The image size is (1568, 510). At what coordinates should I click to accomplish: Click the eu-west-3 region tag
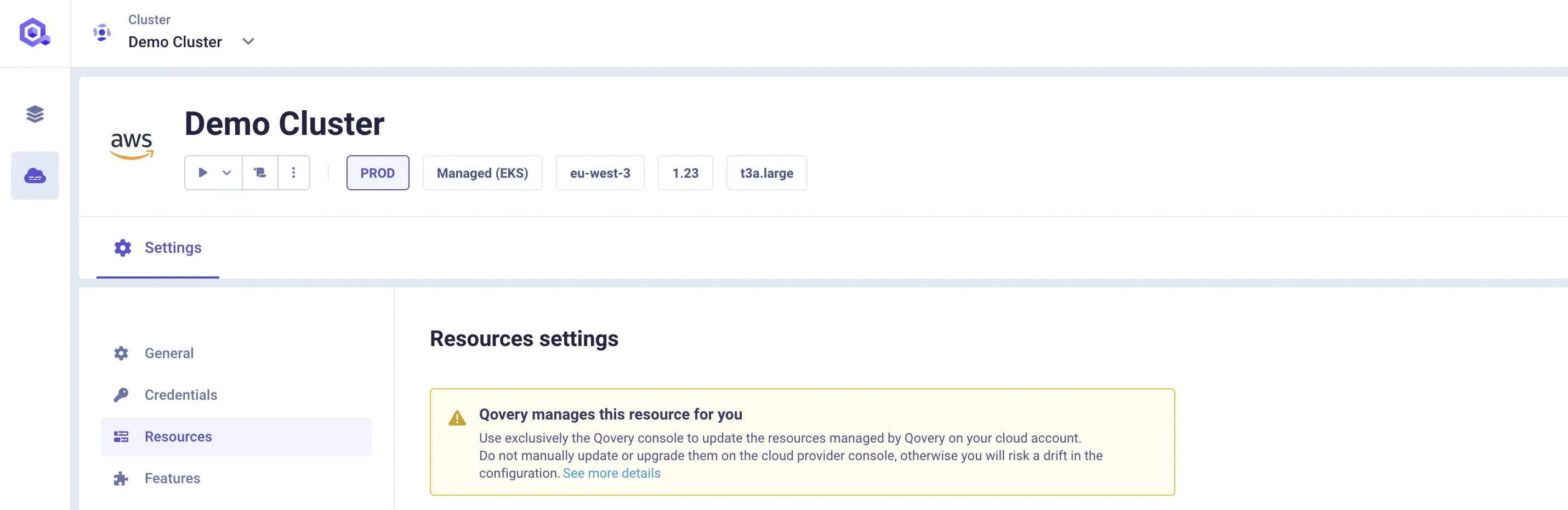click(x=600, y=173)
